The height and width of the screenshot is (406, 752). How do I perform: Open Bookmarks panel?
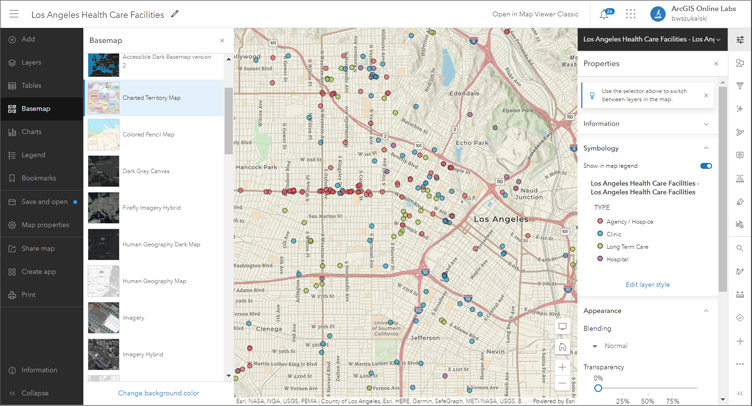point(41,178)
